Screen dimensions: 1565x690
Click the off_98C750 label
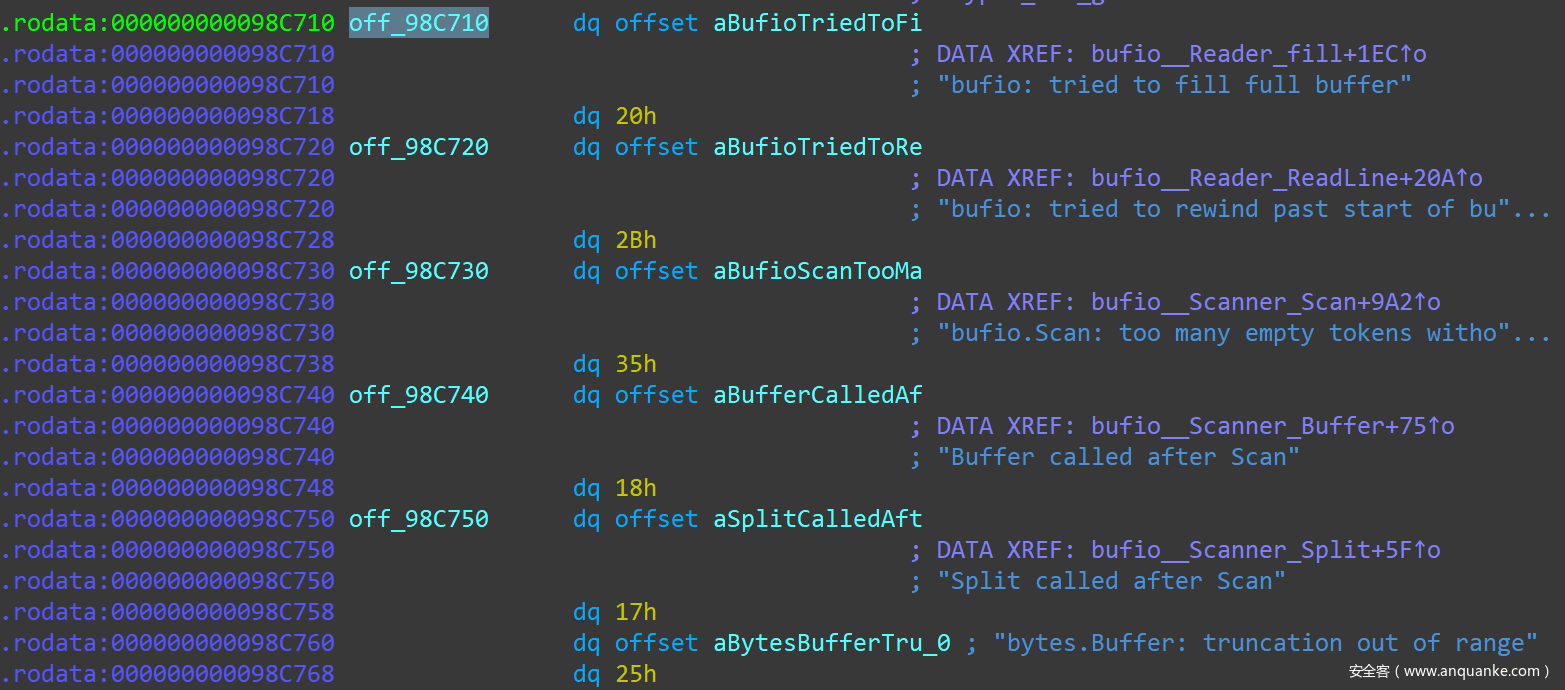[x=418, y=519]
